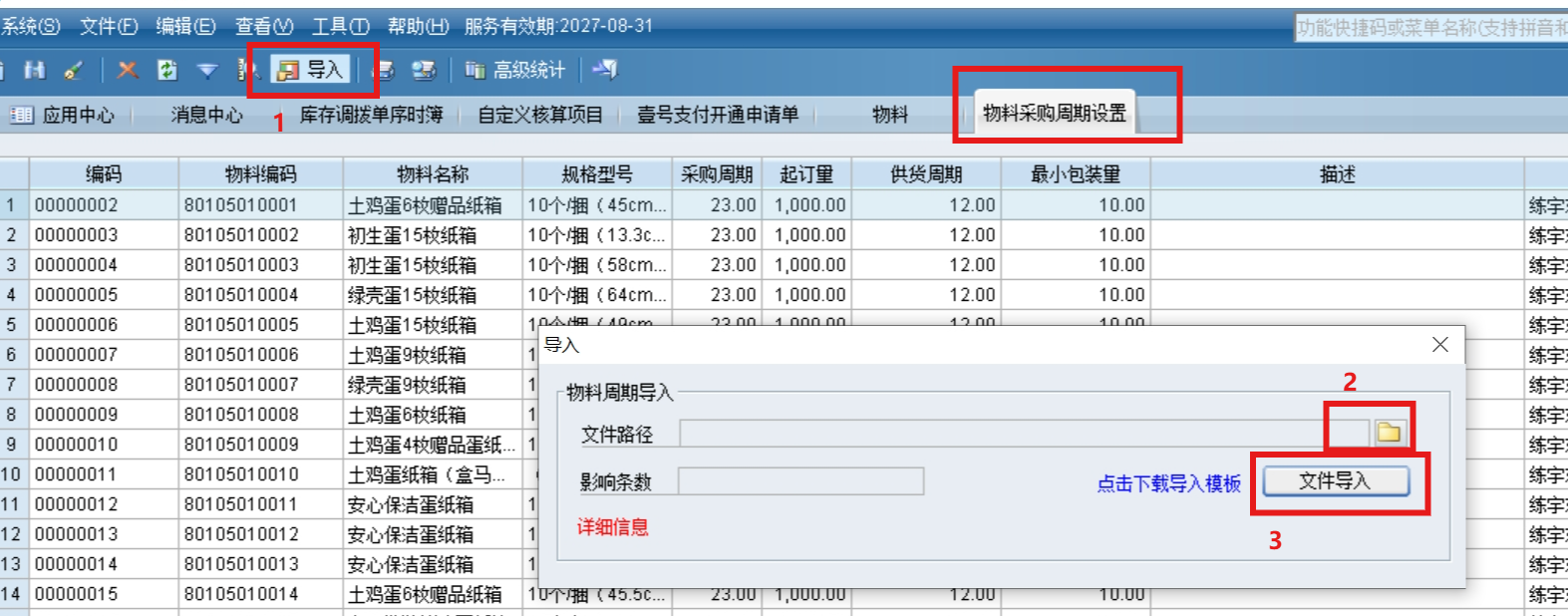Open 高级统计 advanced statistics
The height and width of the screenshot is (616, 1568).
[x=515, y=70]
